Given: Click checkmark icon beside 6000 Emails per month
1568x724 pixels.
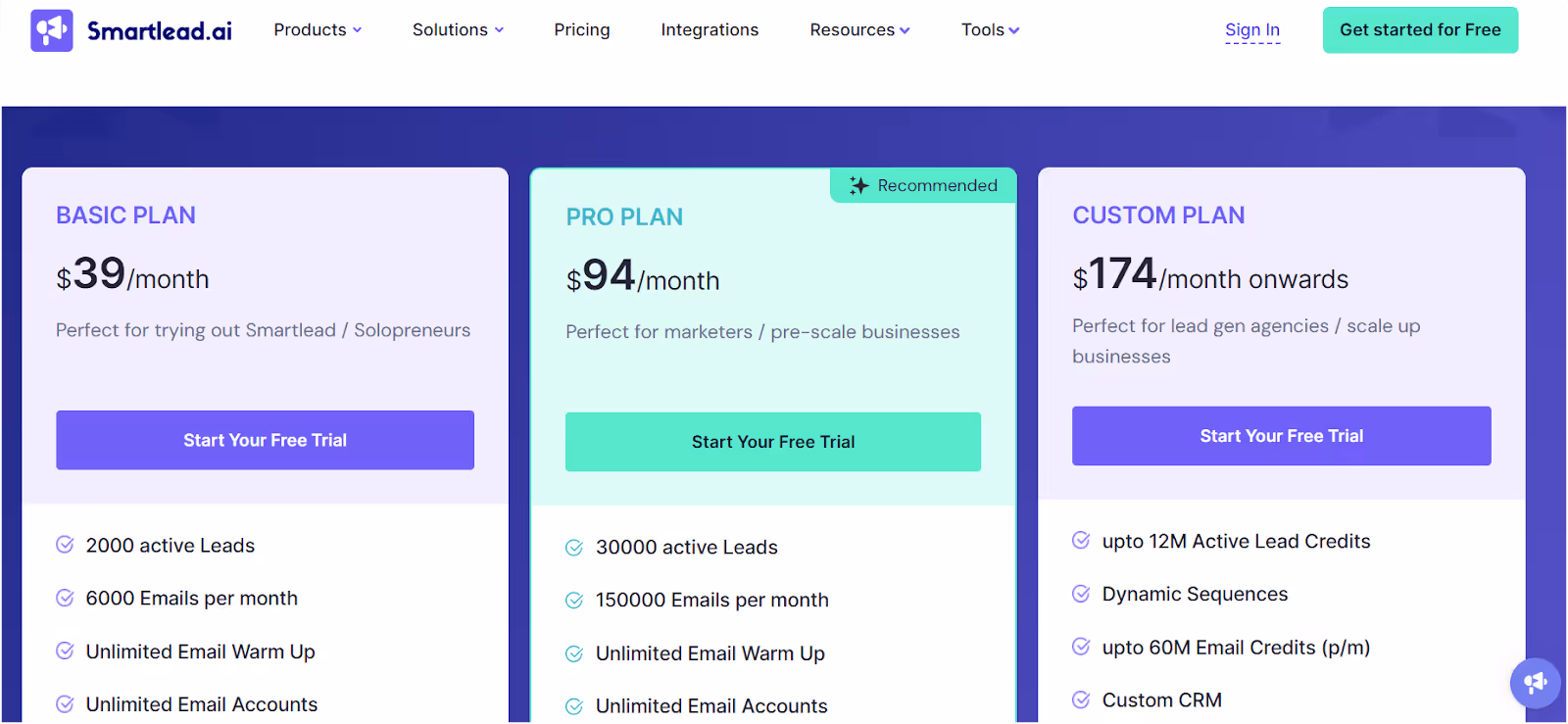Looking at the screenshot, I should pyautogui.click(x=65, y=598).
